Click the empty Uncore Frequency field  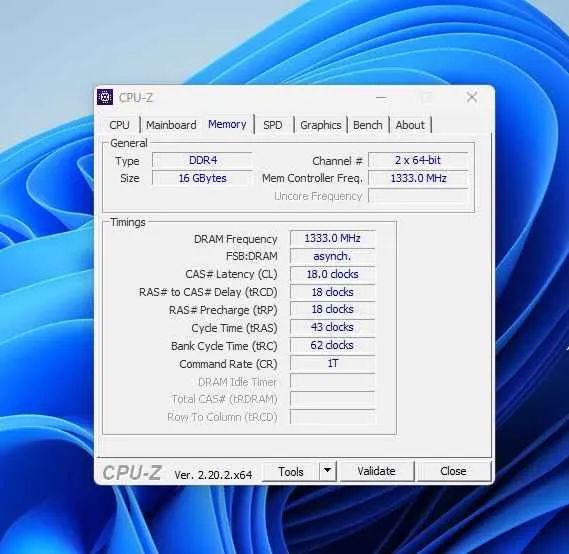tap(418, 196)
